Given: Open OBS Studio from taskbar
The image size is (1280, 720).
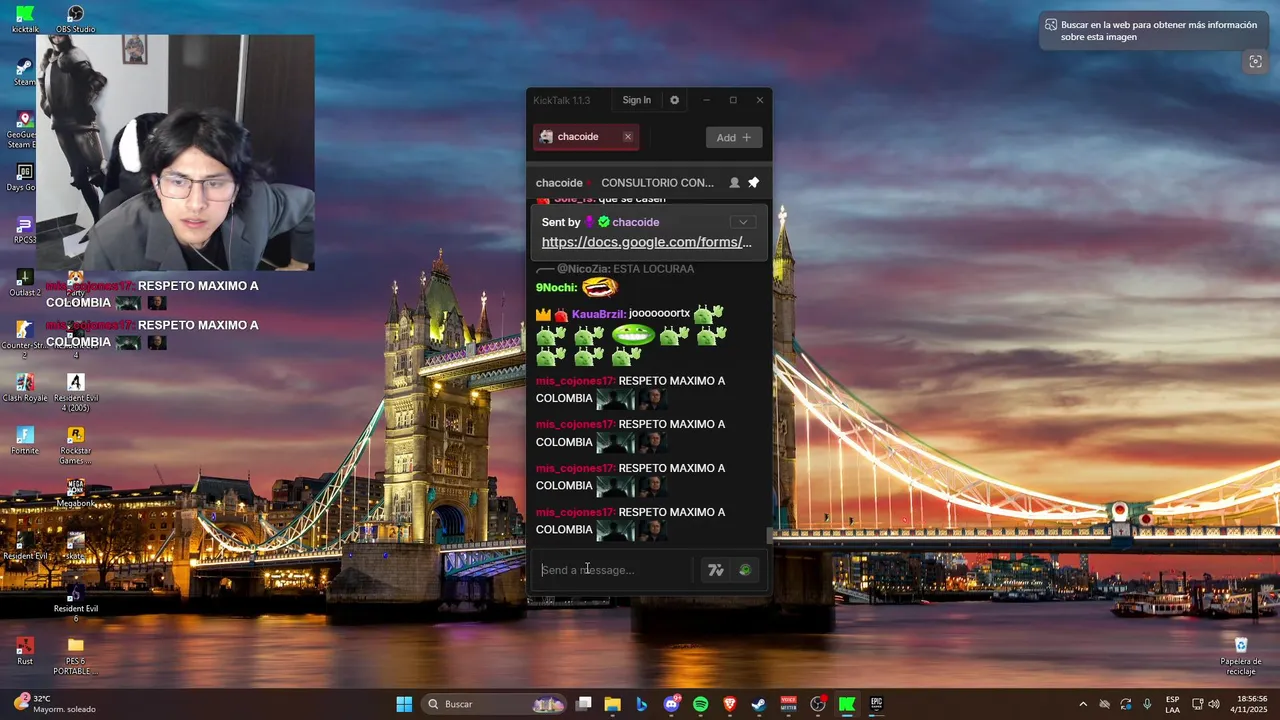Looking at the screenshot, I should (818, 704).
